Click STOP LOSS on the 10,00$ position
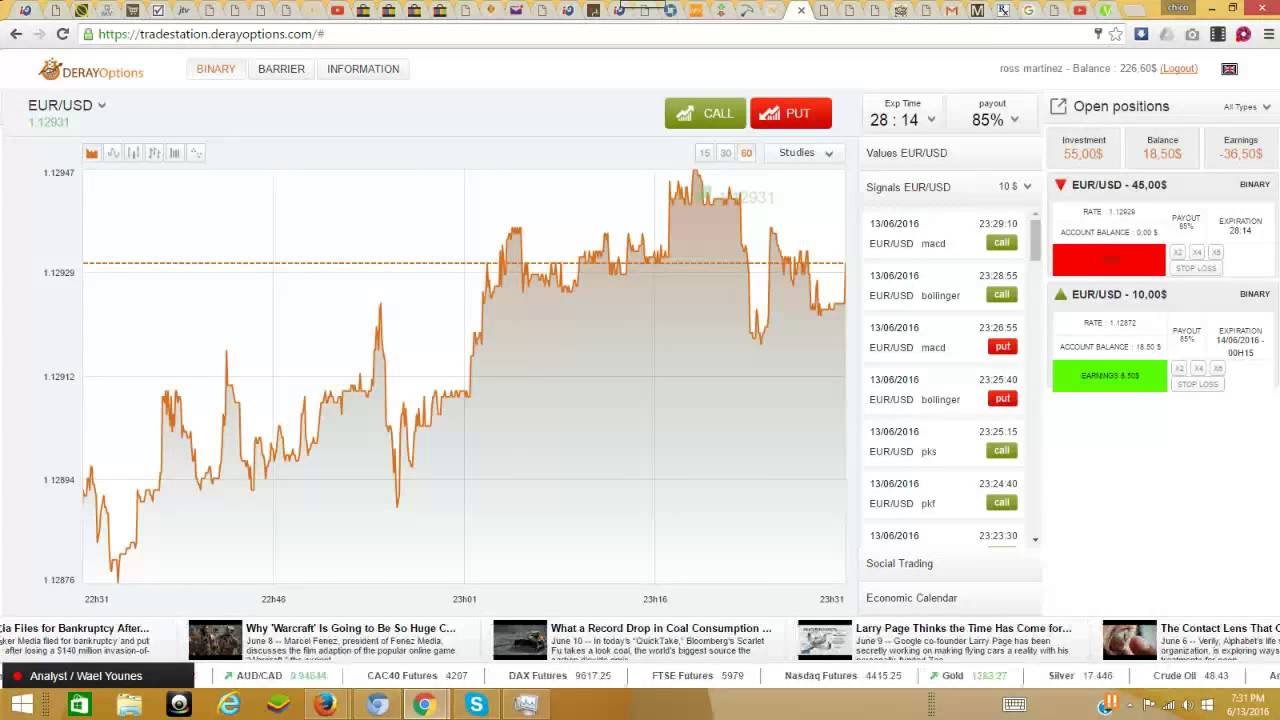This screenshot has width=1280, height=720. 1197,385
